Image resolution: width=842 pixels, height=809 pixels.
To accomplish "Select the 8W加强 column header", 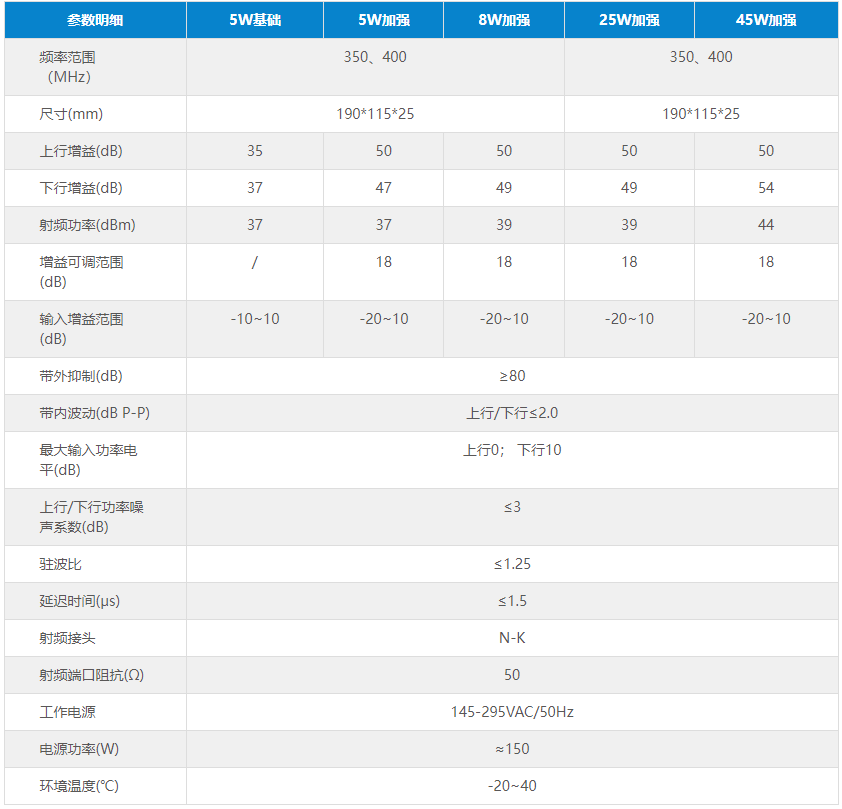I will 503,19.
